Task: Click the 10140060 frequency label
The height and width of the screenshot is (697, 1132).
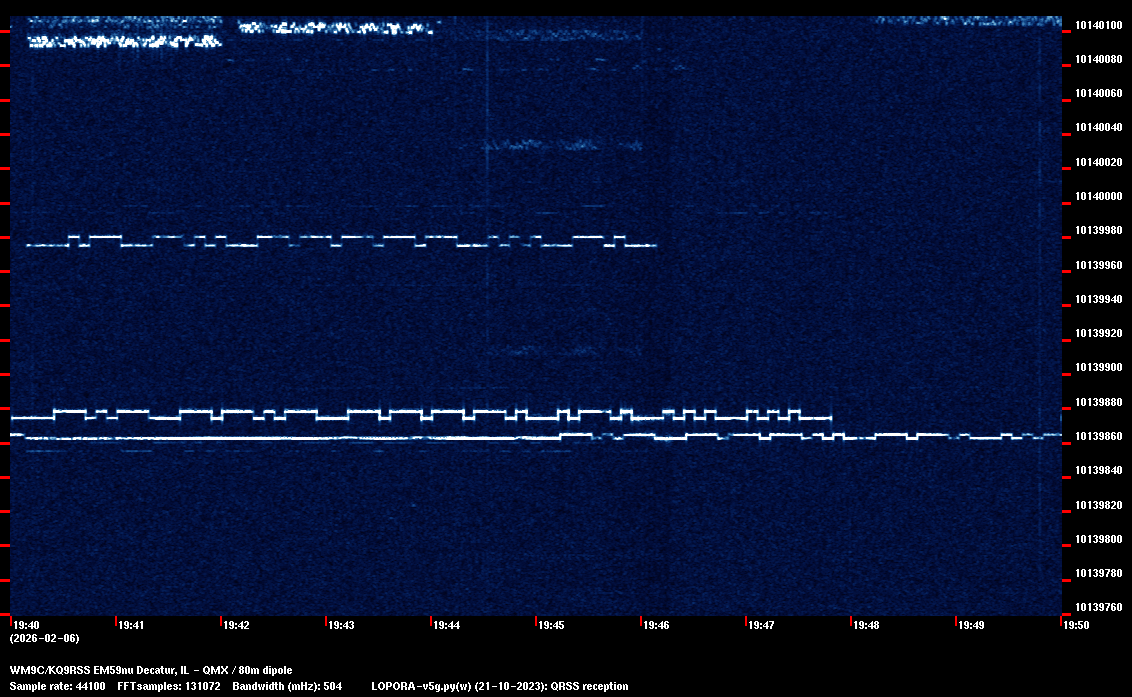Action: (1098, 93)
